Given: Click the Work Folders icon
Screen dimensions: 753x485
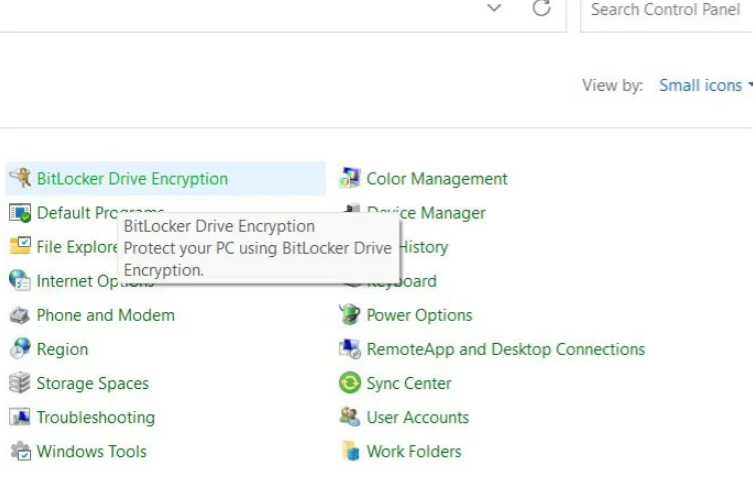Looking at the screenshot, I should click(x=350, y=451).
